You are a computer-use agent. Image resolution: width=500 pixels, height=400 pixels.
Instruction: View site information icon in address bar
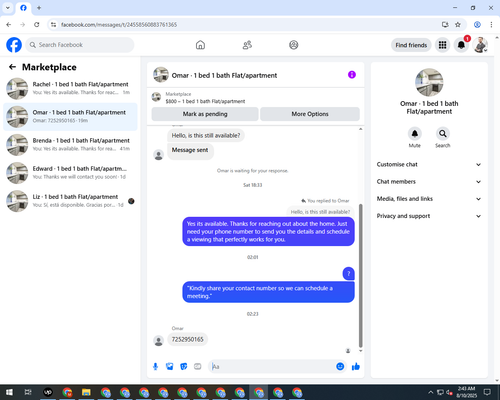[x=53, y=25]
